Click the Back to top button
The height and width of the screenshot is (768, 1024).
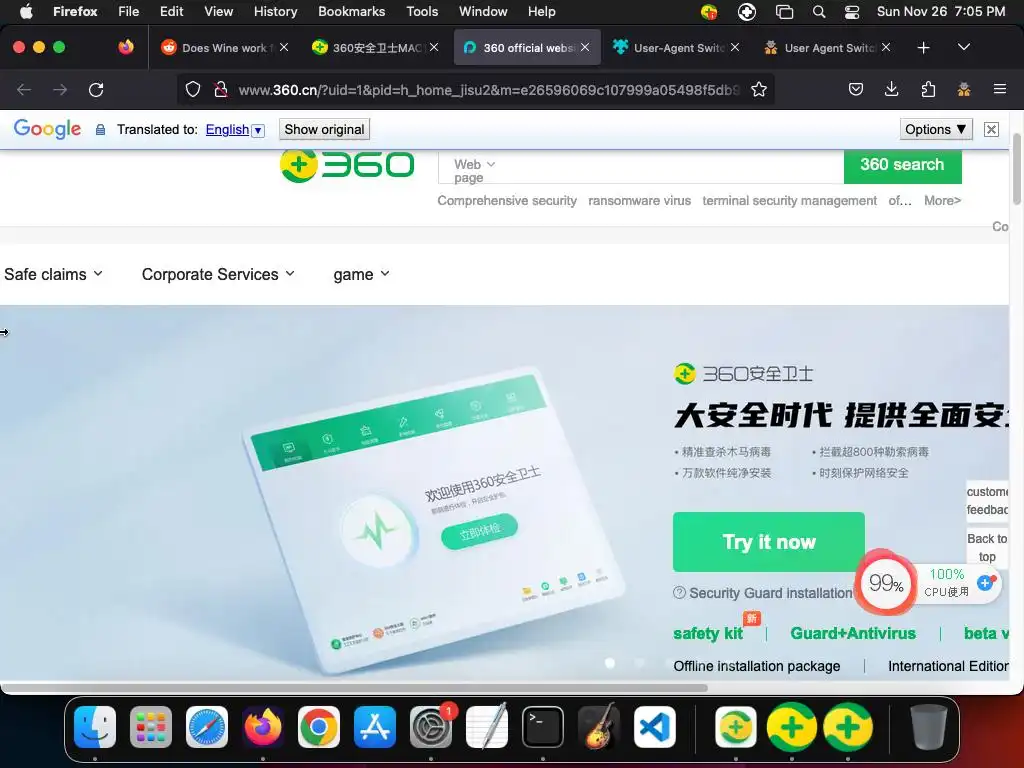tap(987, 547)
